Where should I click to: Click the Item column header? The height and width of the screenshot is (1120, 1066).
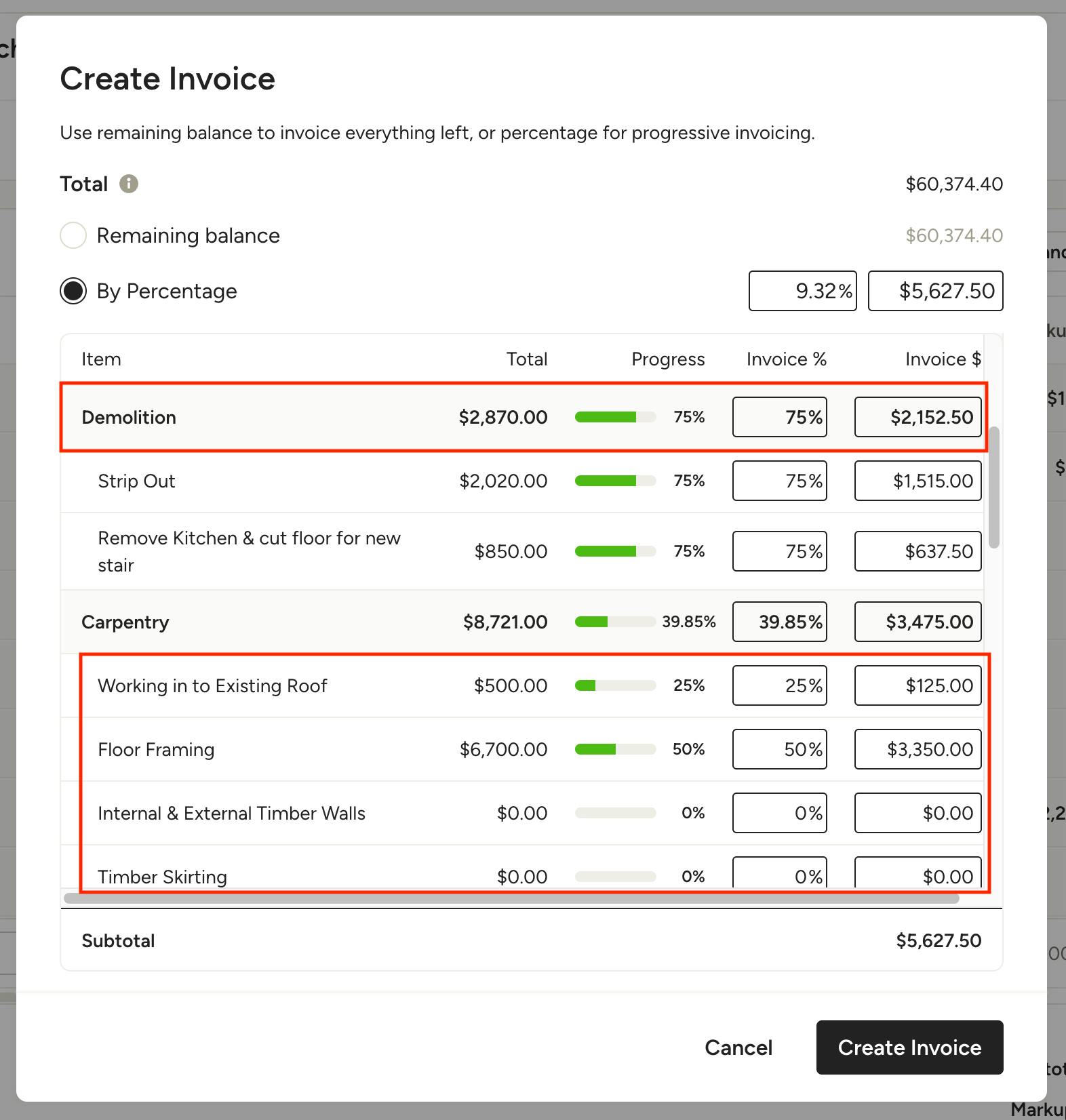click(x=101, y=359)
